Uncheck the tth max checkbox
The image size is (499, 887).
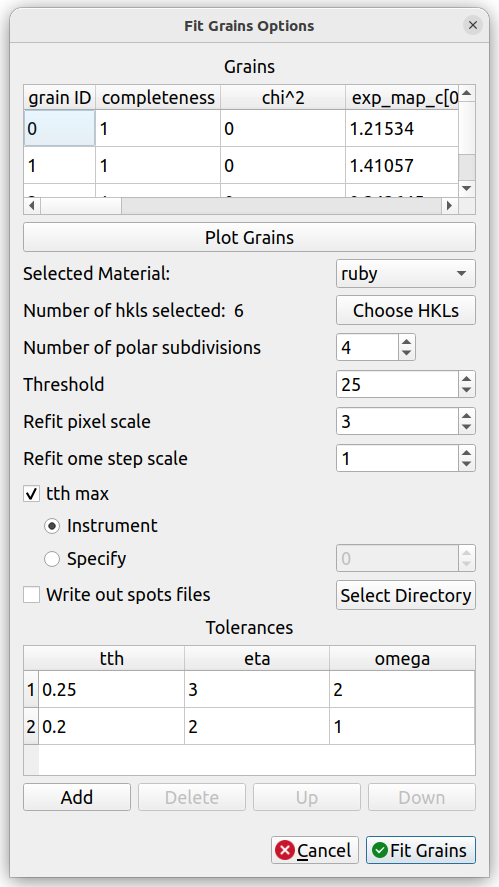(x=32, y=494)
